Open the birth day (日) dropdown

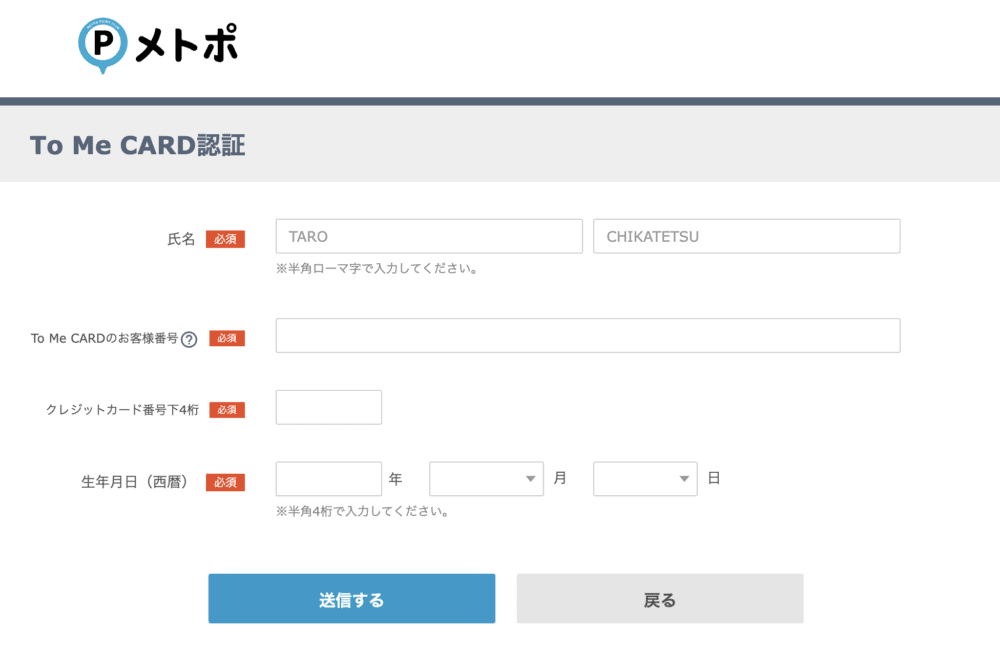[645, 479]
